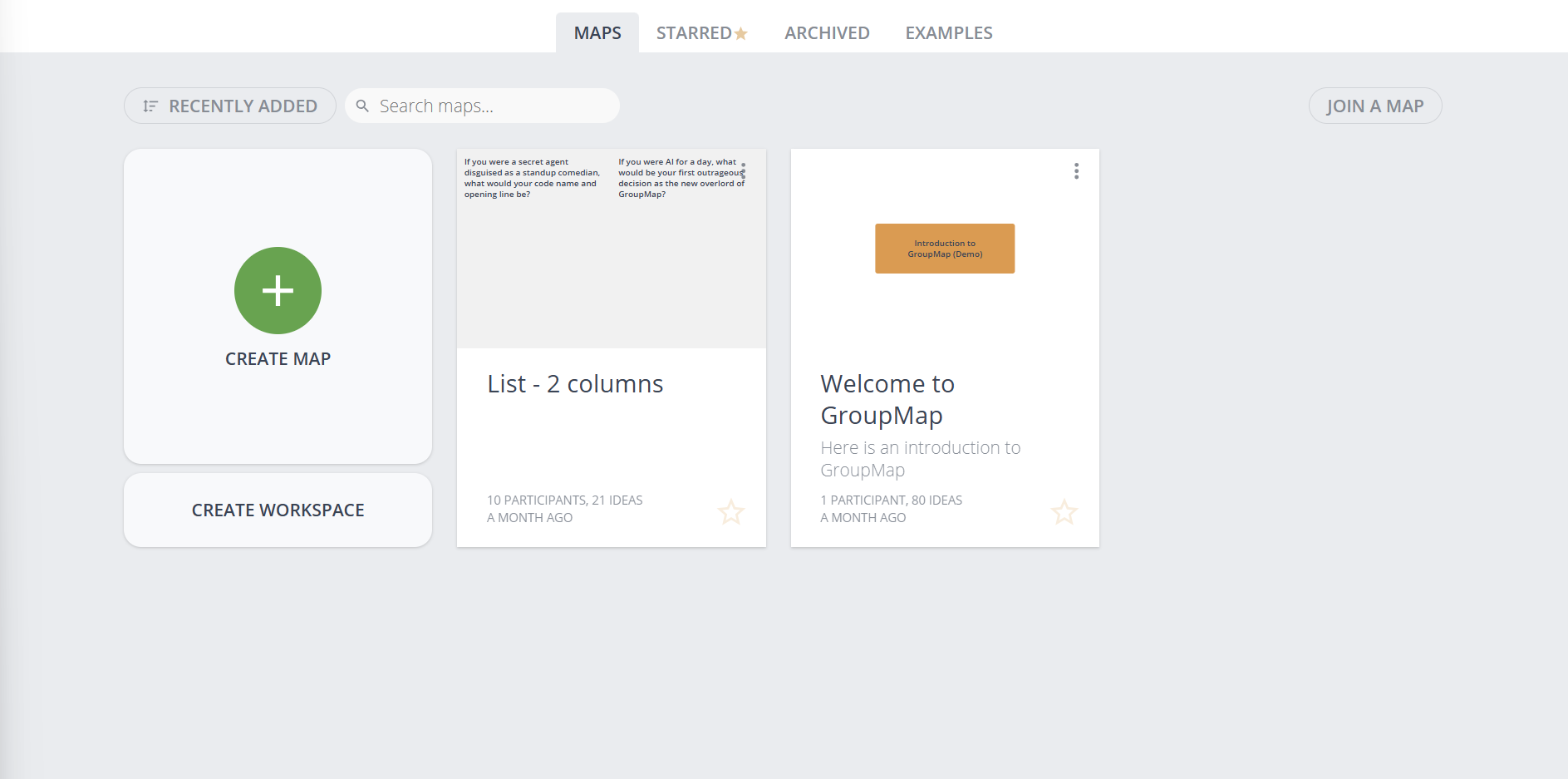The image size is (1568, 779).
Task: Click the 'Here is an introduction to GroupMap' description
Action: 920,459
